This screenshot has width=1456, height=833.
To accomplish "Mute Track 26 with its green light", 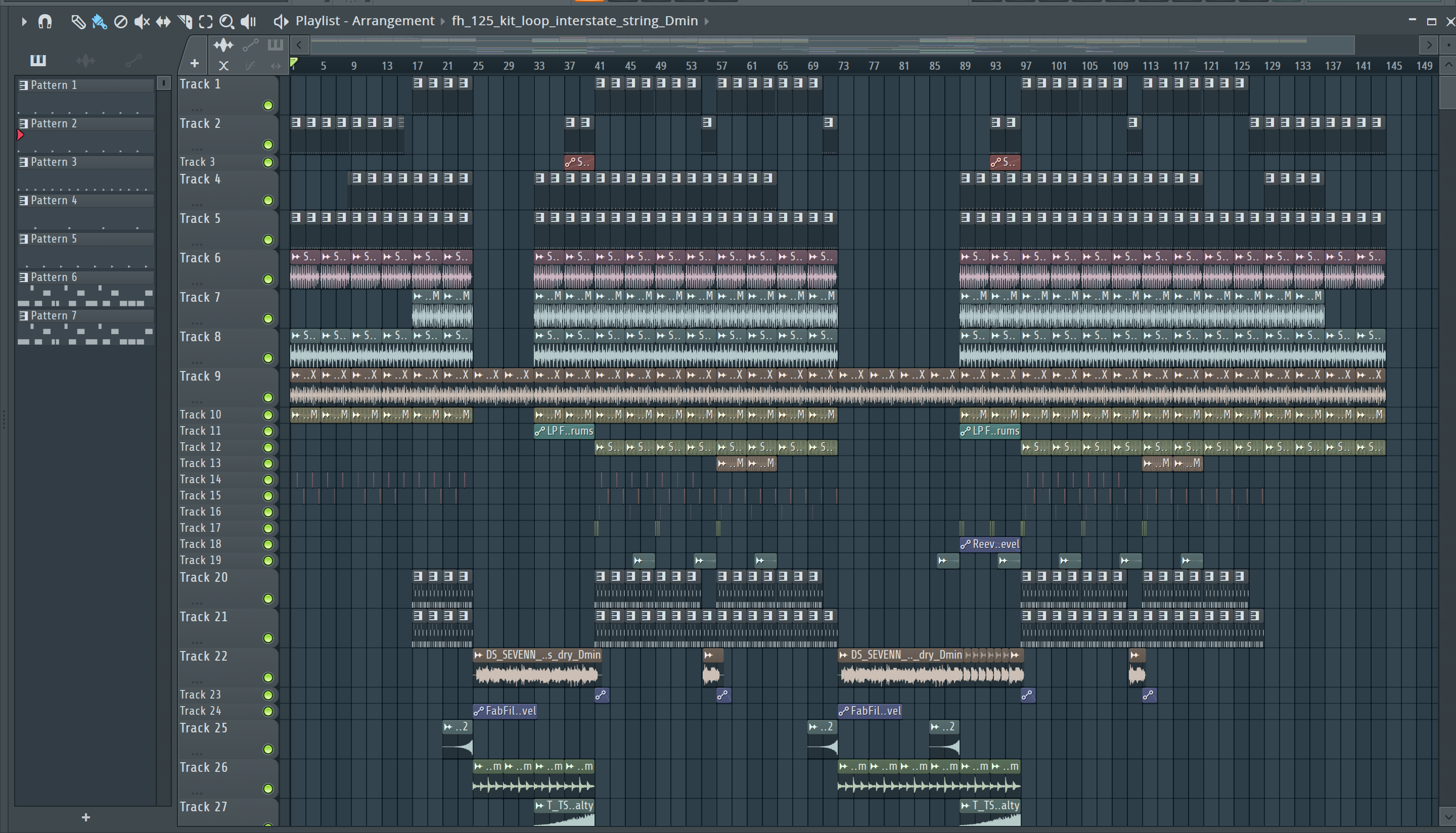I will [x=268, y=789].
